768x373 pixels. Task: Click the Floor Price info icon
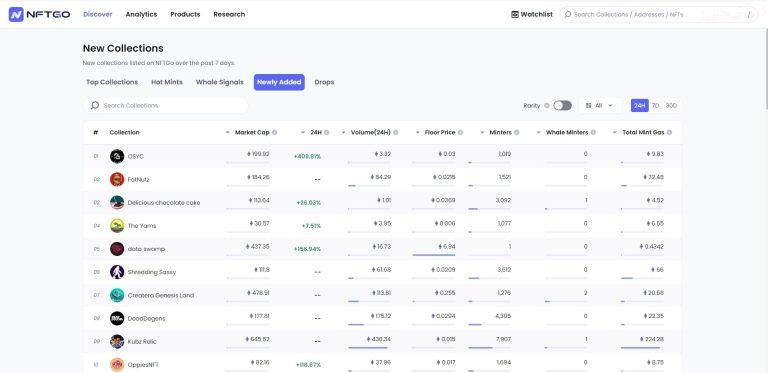point(460,133)
